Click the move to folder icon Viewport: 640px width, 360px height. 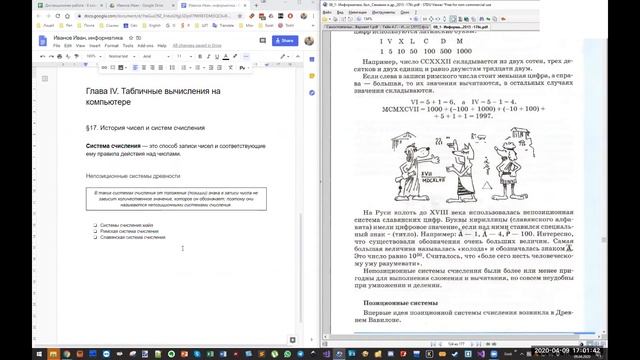(x=139, y=38)
